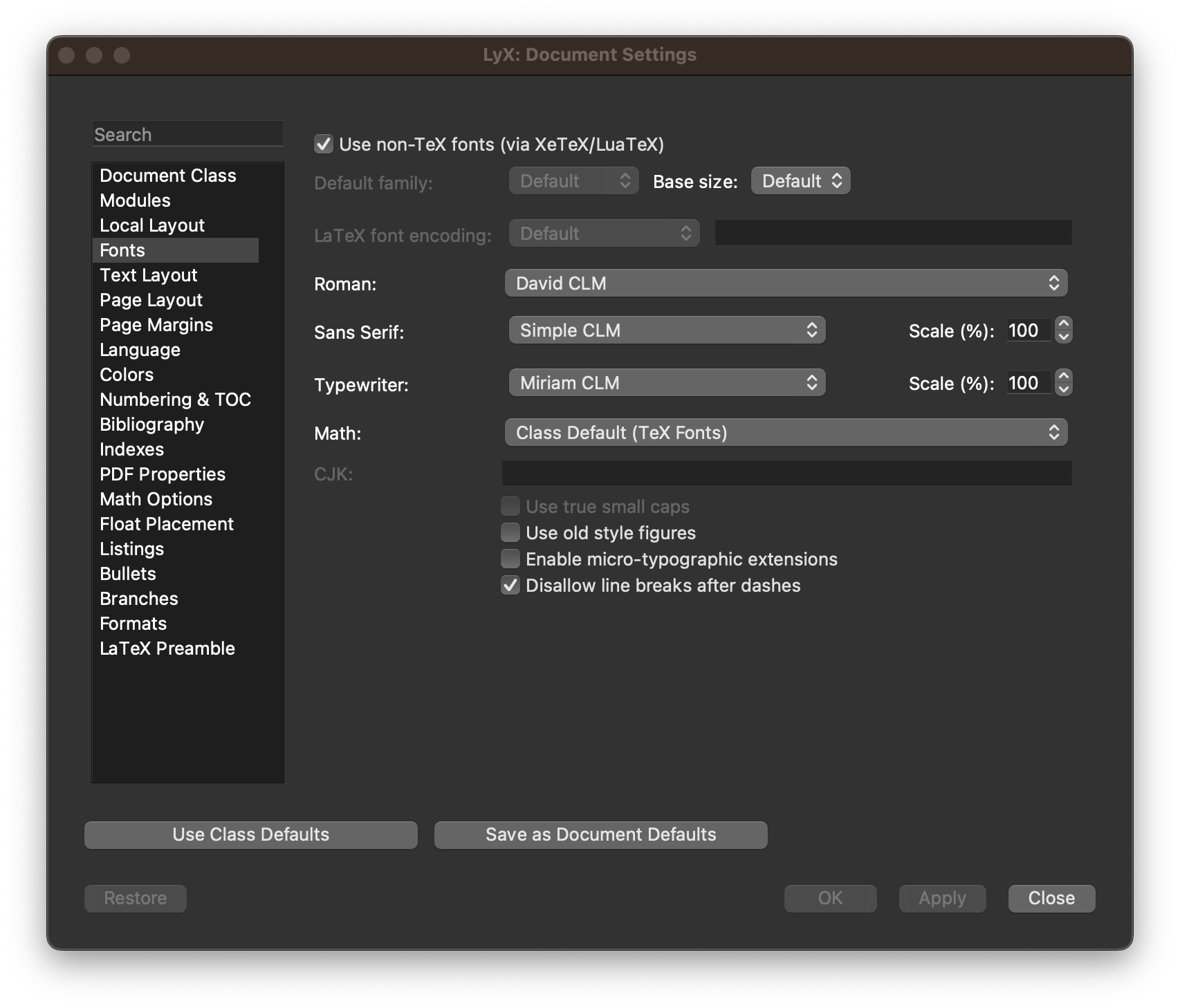Open Page Layout settings
The image size is (1180, 1008).
pos(176,300)
